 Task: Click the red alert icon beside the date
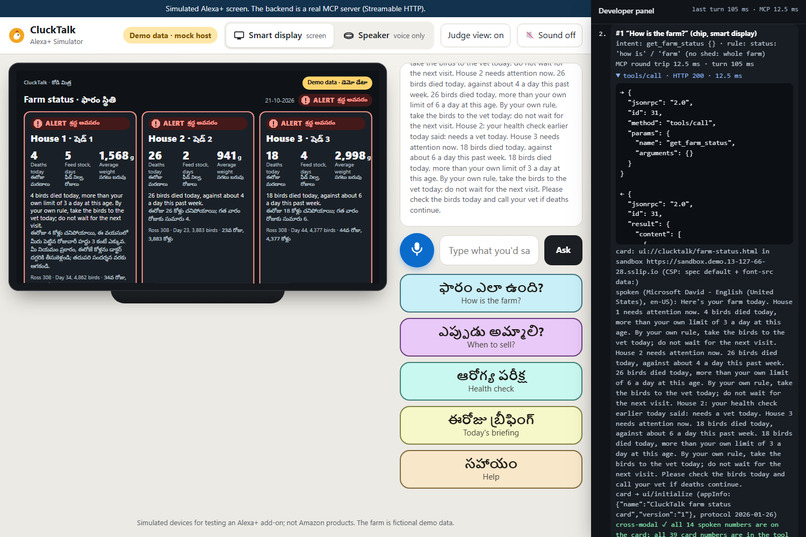tap(305, 100)
